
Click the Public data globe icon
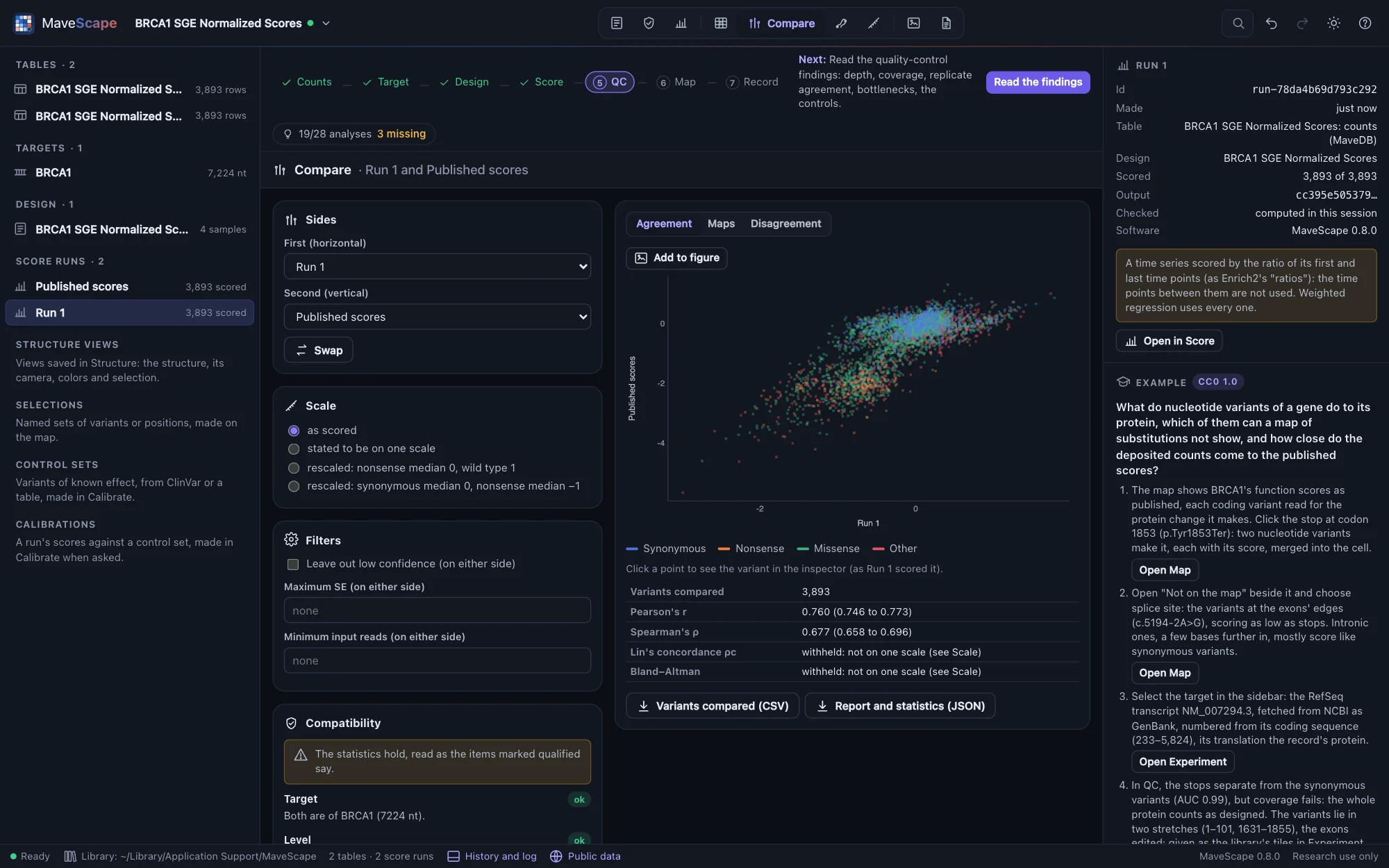pos(556,856)
